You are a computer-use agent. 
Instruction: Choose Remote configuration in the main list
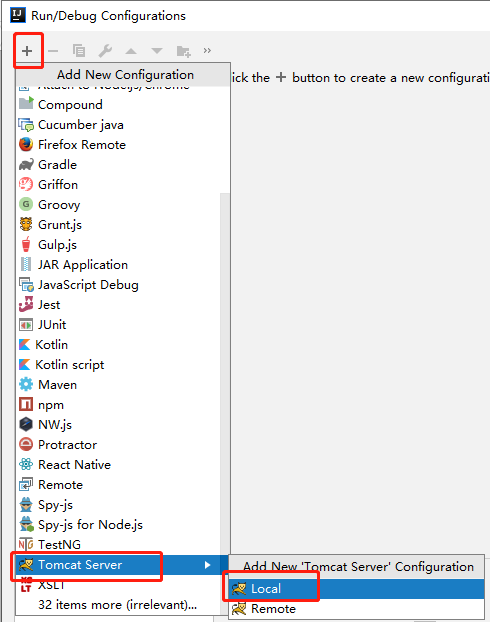tap(118, 485)
